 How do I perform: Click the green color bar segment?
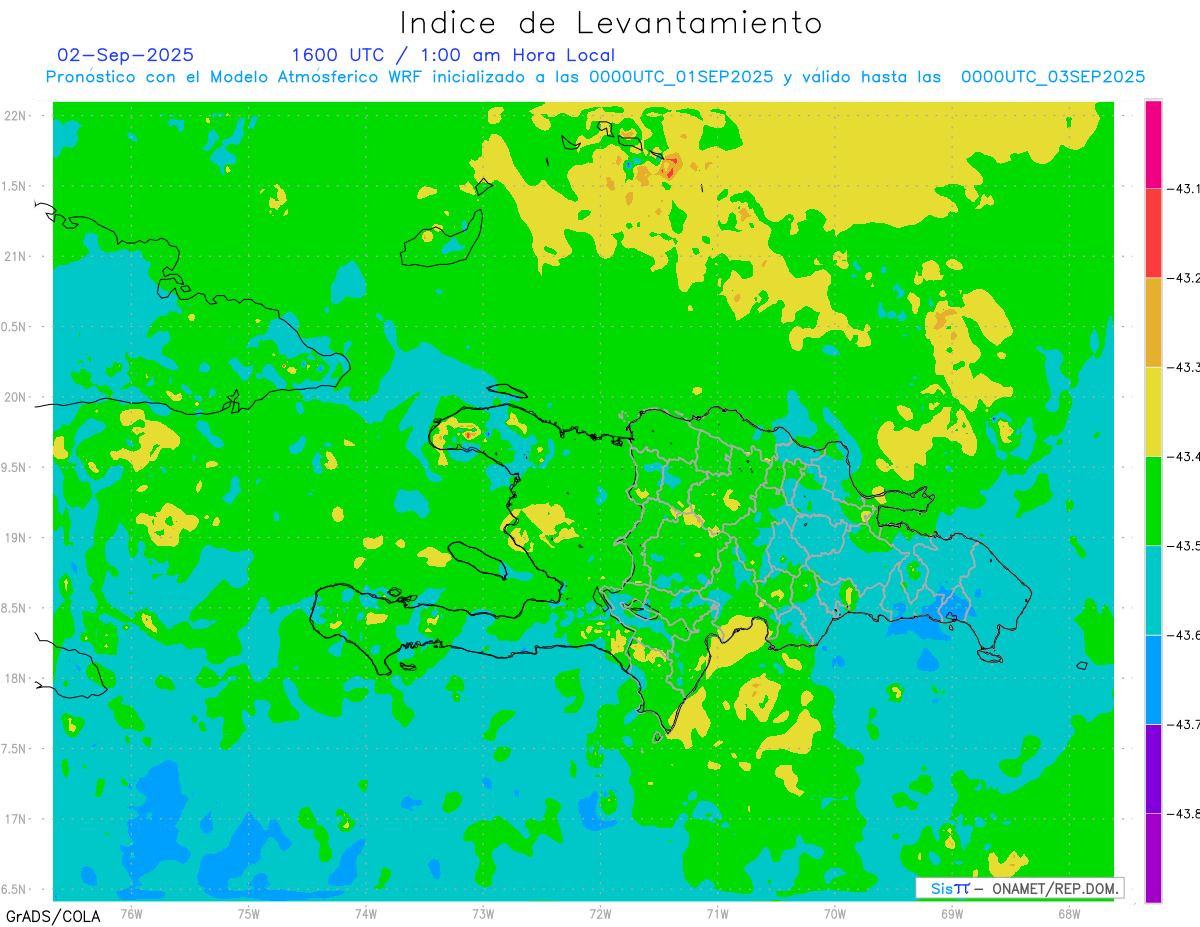[x=1153, y=500]
